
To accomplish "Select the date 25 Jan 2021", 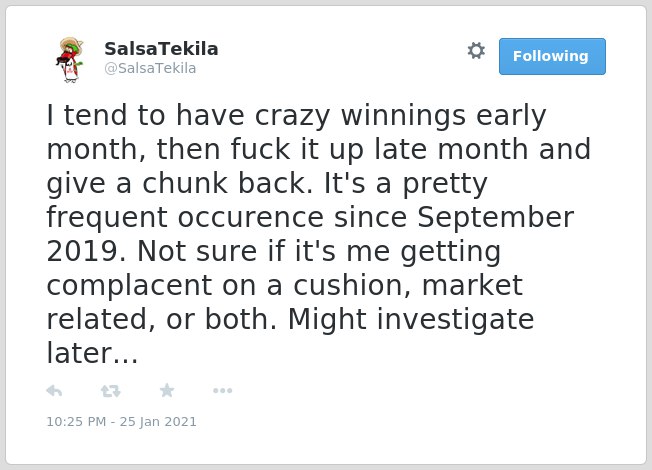I will pyautogui.click(x=158, y=422).
